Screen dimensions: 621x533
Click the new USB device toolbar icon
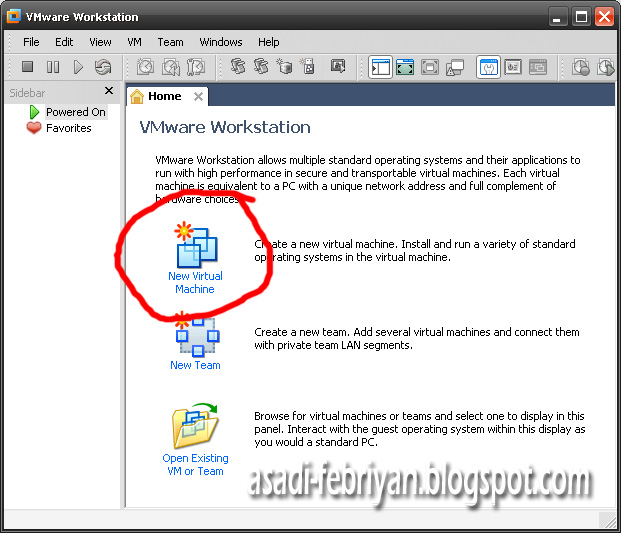pos(307,66)
